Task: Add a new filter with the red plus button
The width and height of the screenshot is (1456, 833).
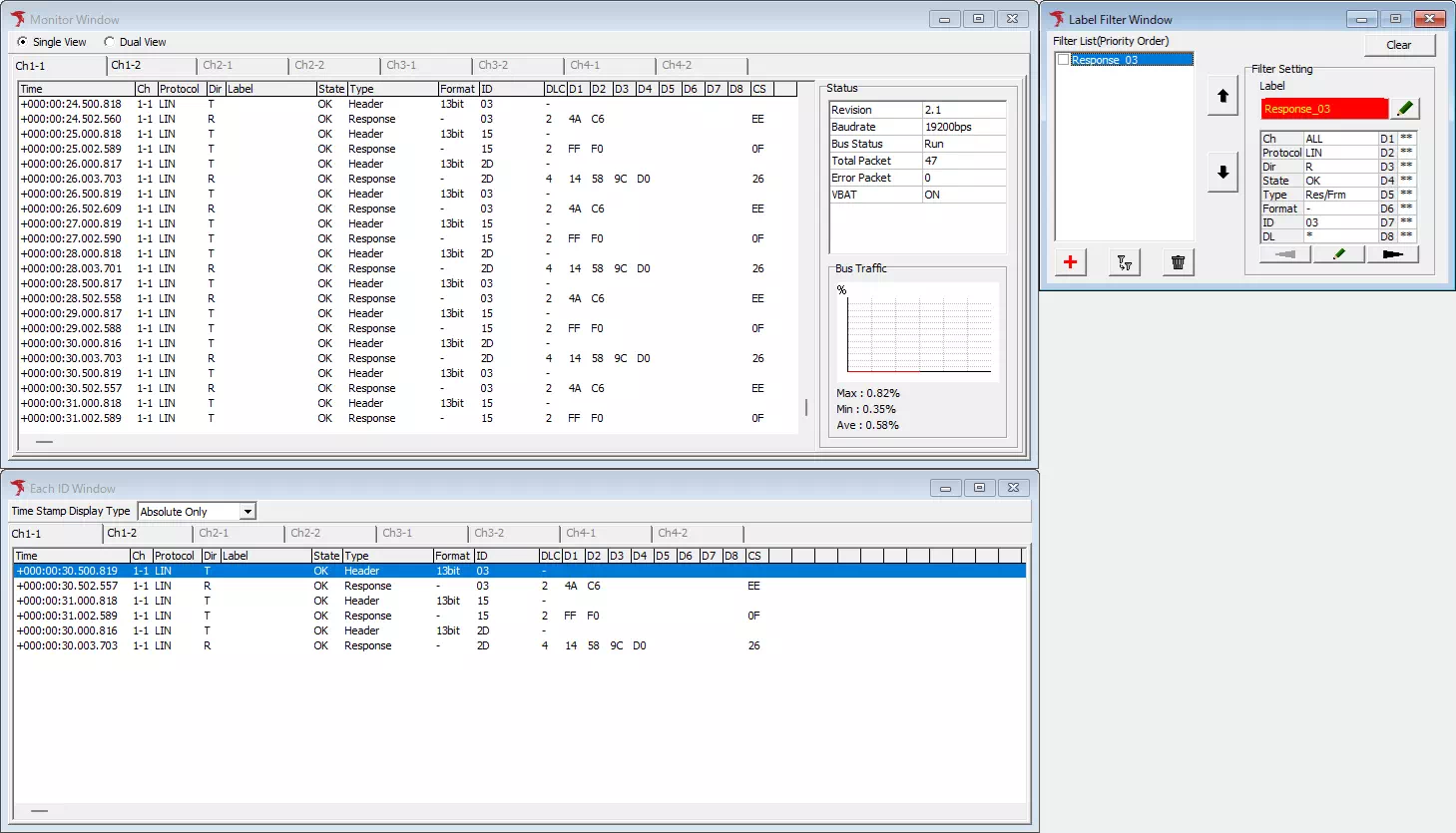Action: click(x=1070, y=262)
